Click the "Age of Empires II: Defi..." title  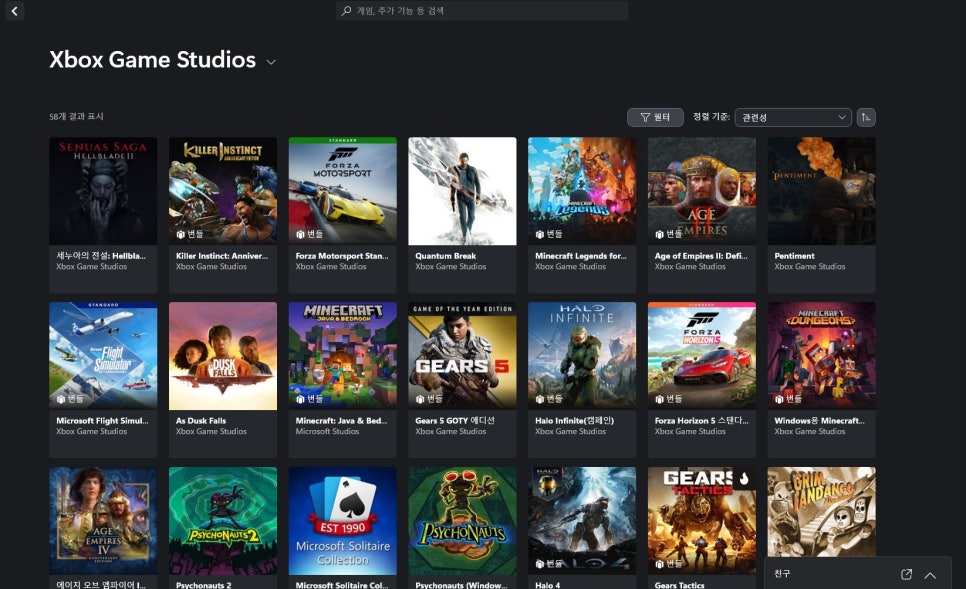[x=701, y=256]
